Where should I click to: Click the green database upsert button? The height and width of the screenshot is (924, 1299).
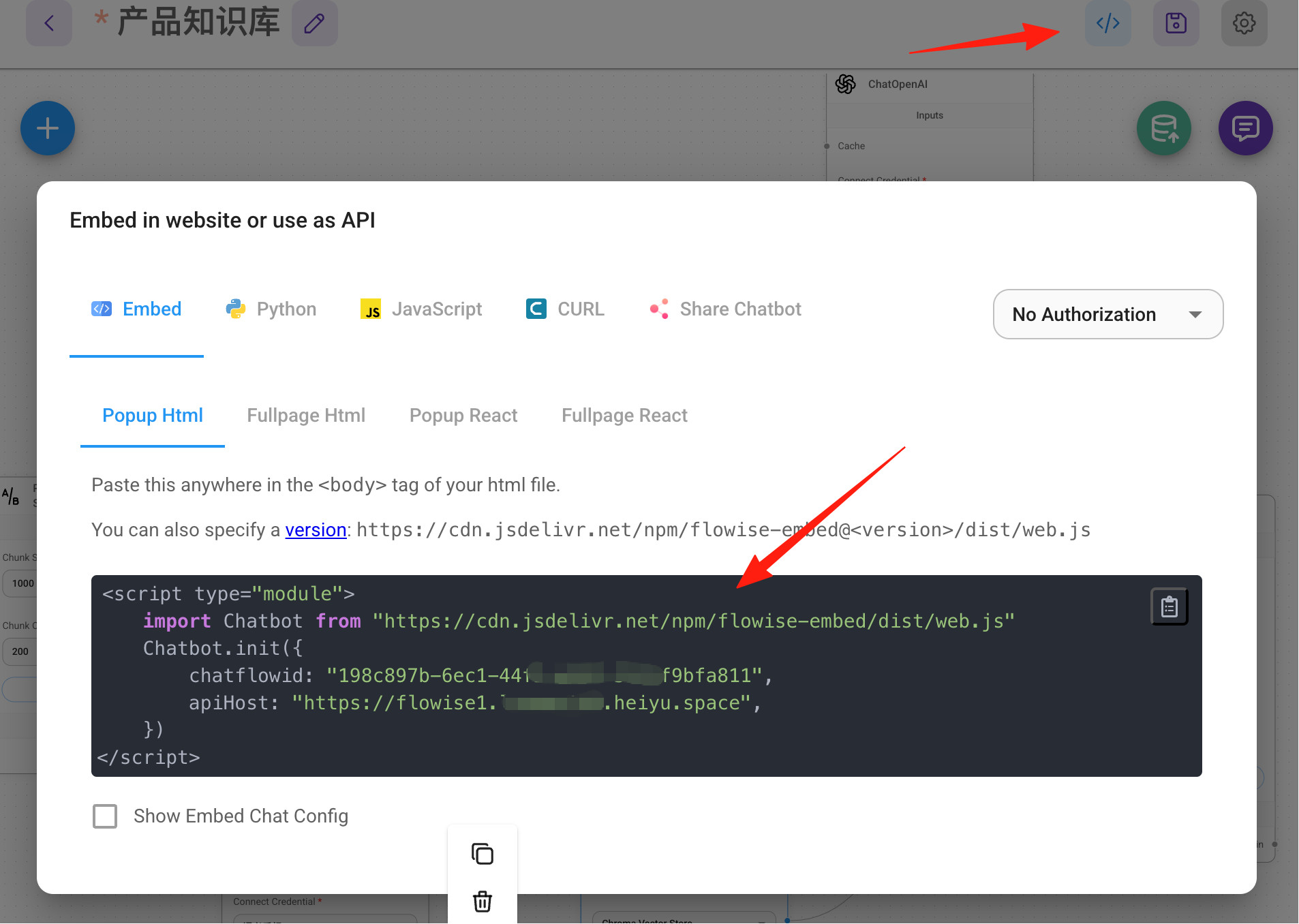1164,128
